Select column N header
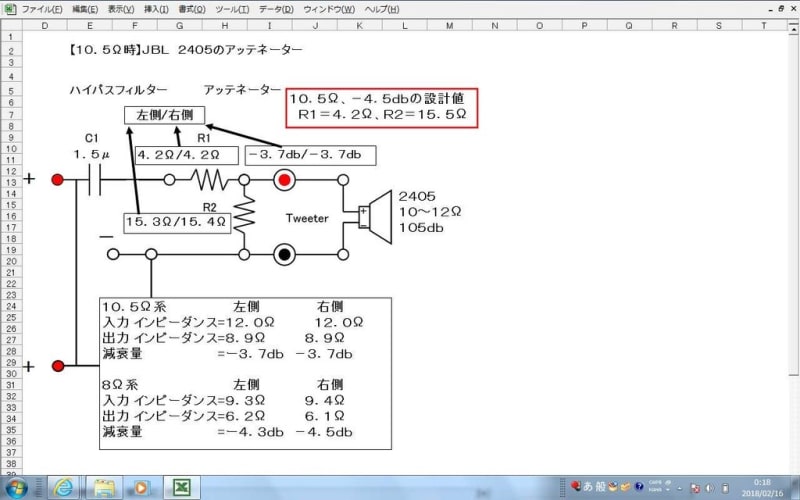This screenshot has width=800, height=500. tap(494, 26)
